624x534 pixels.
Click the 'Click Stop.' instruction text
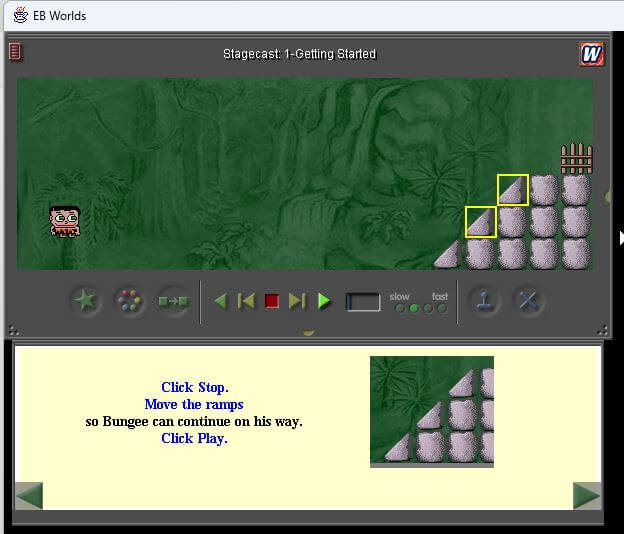pos(195,387)
